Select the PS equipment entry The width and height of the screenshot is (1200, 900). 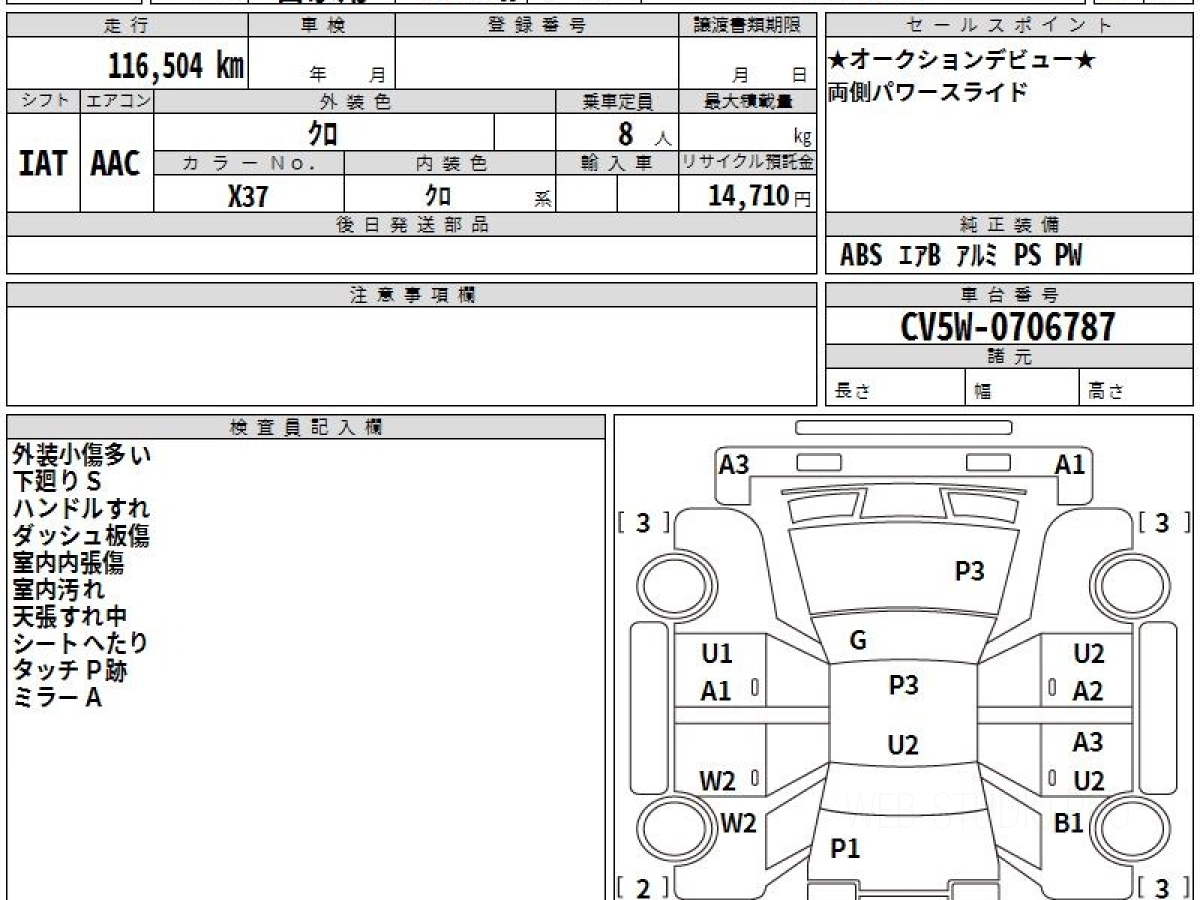[1027, 256]
